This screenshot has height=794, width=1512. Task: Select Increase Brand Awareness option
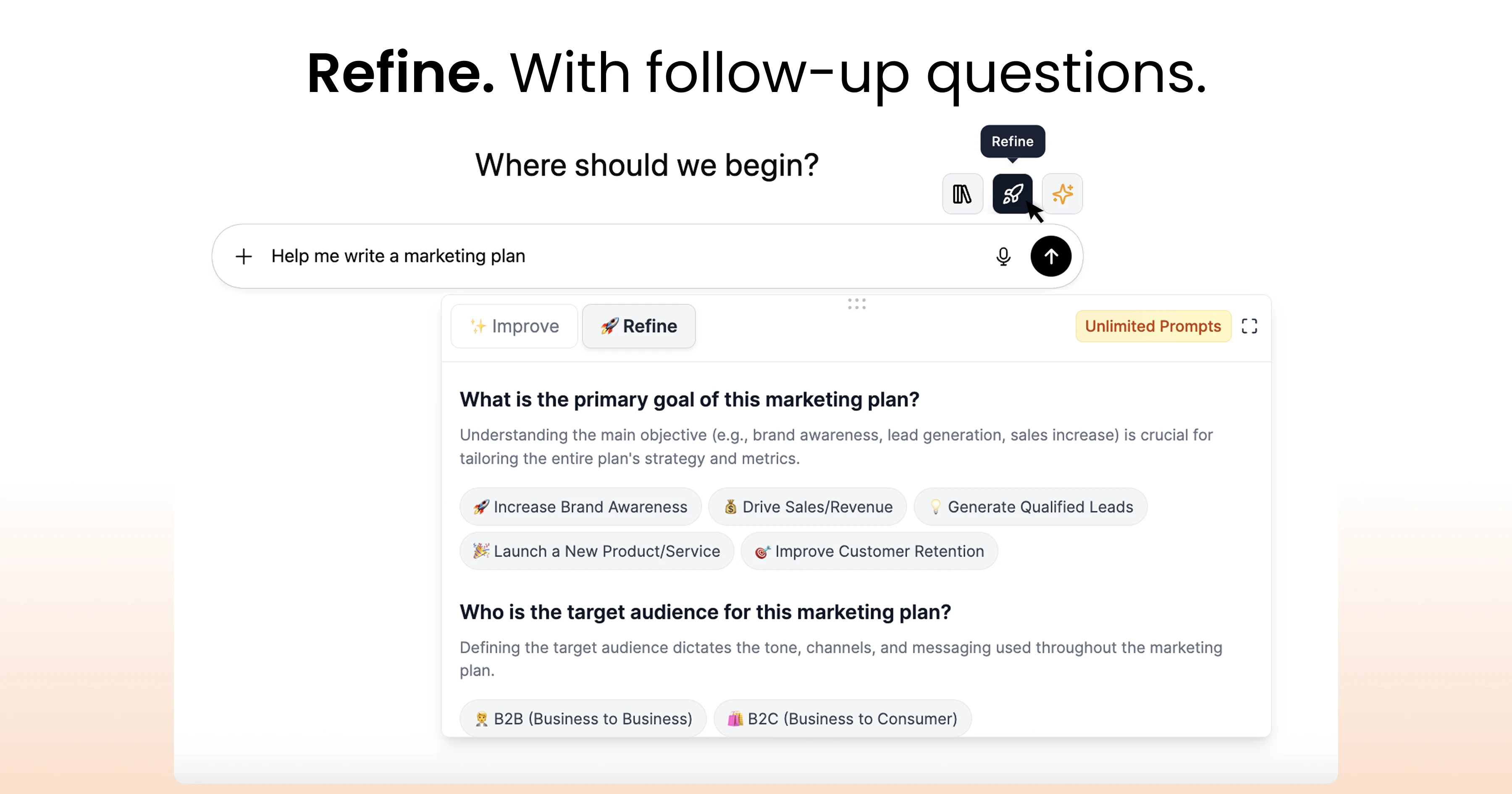580,507
